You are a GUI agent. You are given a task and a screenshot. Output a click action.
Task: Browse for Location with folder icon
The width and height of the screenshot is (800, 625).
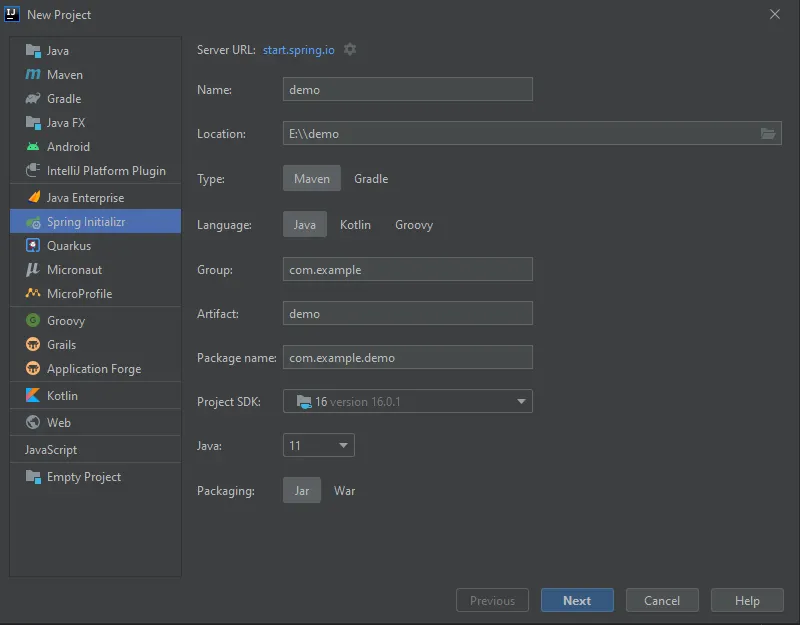(x=768, y=134)
